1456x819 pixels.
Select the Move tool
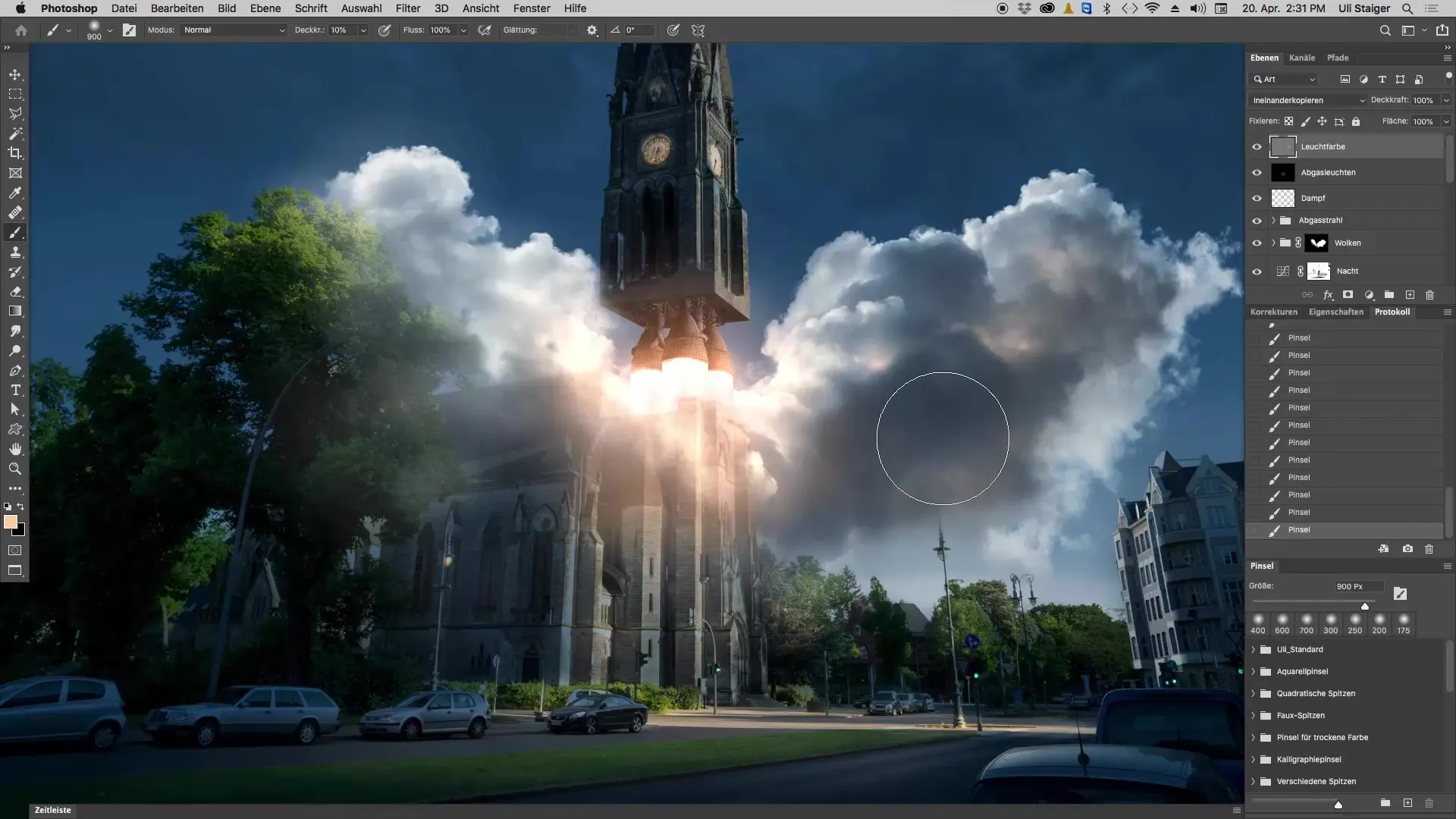click(x=15, y=74)
